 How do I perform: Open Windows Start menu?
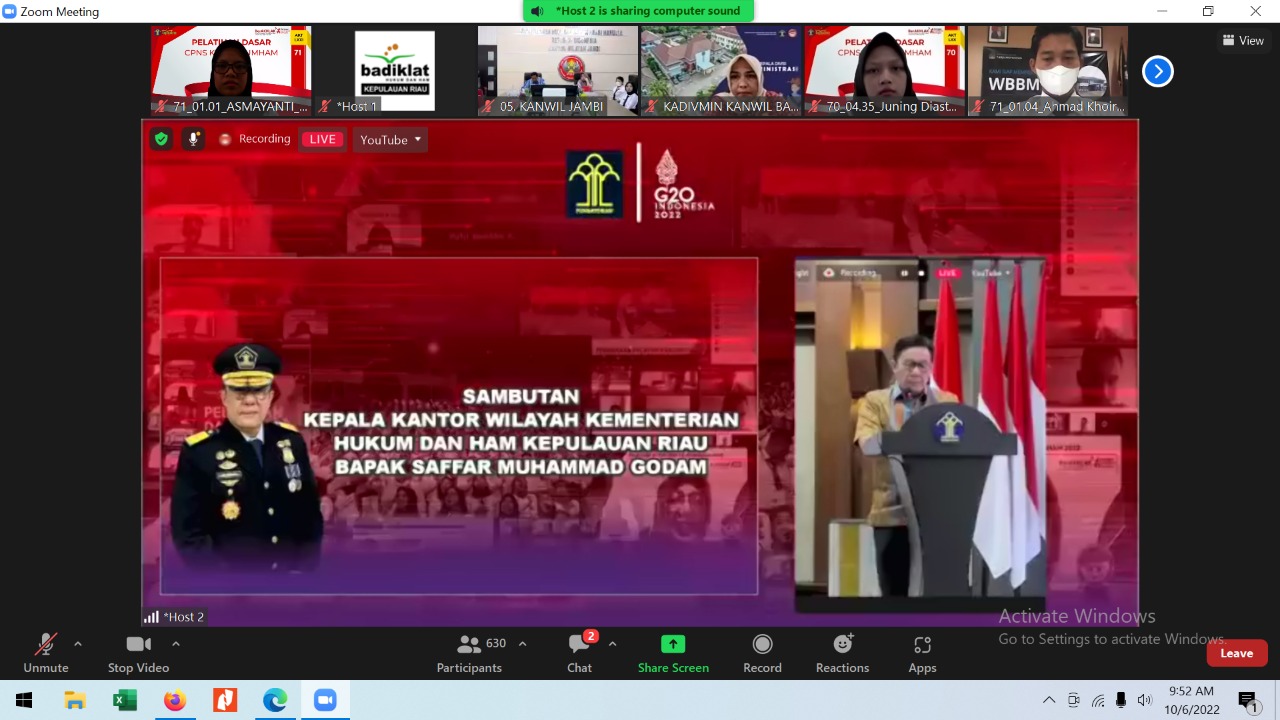(x=24, y=700)
